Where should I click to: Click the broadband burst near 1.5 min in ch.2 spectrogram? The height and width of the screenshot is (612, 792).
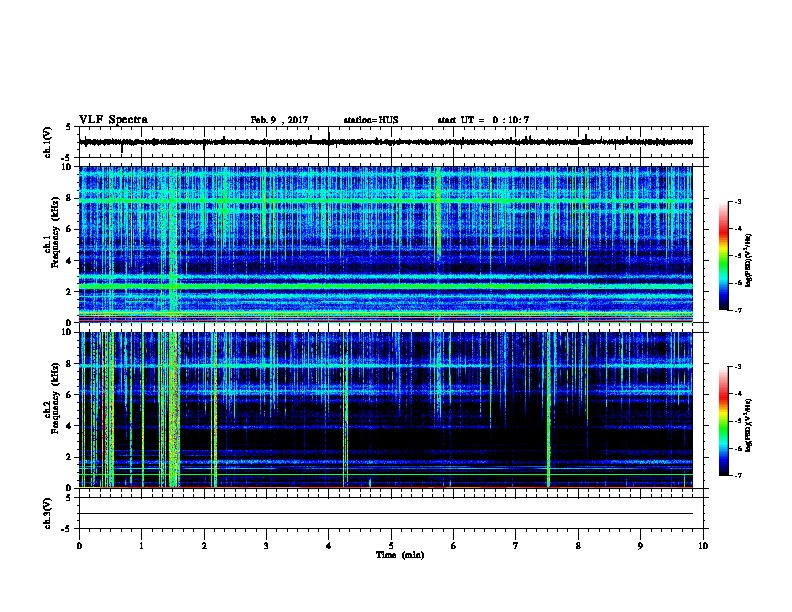[x=174, y=410]
